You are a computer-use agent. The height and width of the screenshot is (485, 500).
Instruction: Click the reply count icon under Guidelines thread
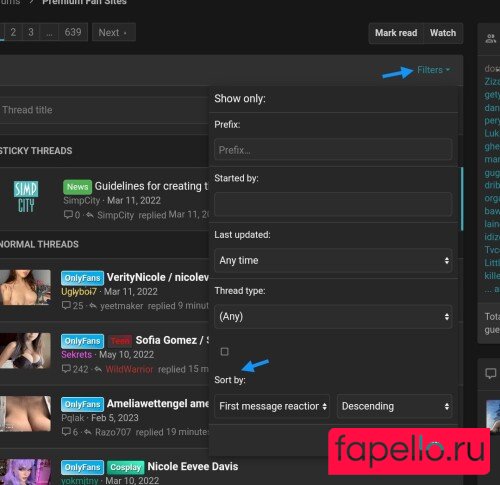coord(68,214)
